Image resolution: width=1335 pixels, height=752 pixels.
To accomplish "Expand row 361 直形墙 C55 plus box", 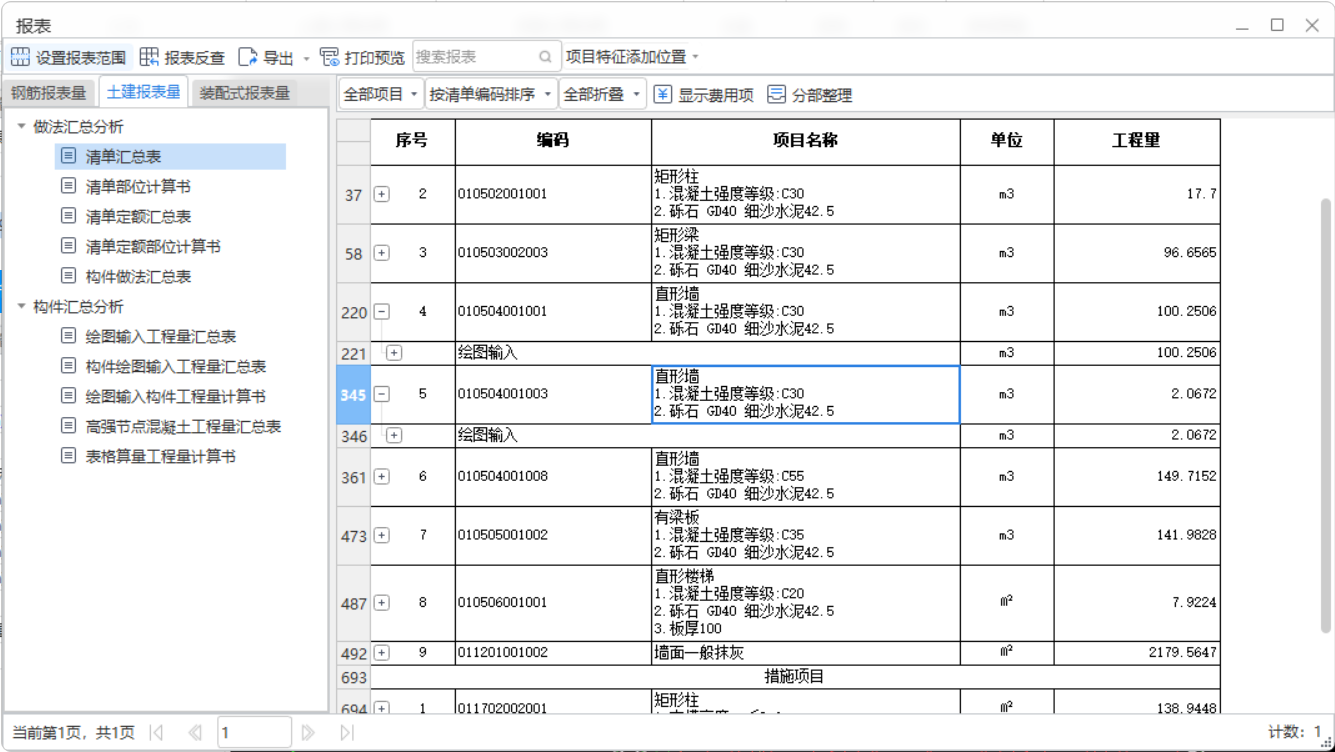I will point(381,477).
